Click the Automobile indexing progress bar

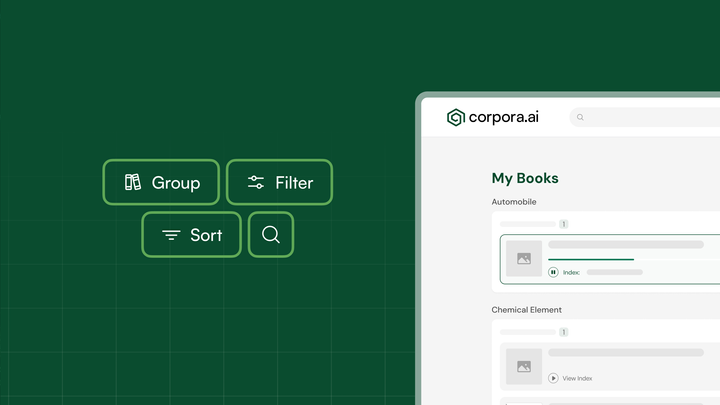[591, 259]
